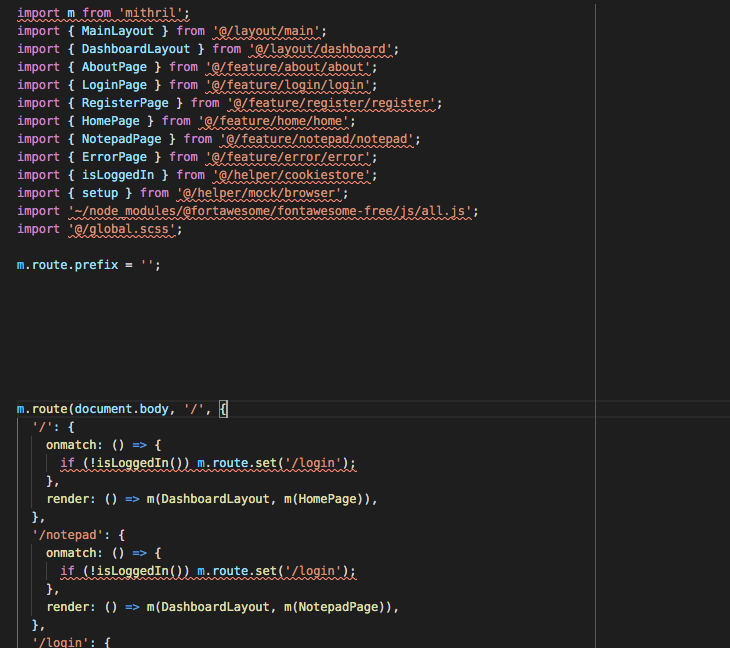
Task: Place cursor on m.route.prefix line
Action: click(x=88, y=265)
